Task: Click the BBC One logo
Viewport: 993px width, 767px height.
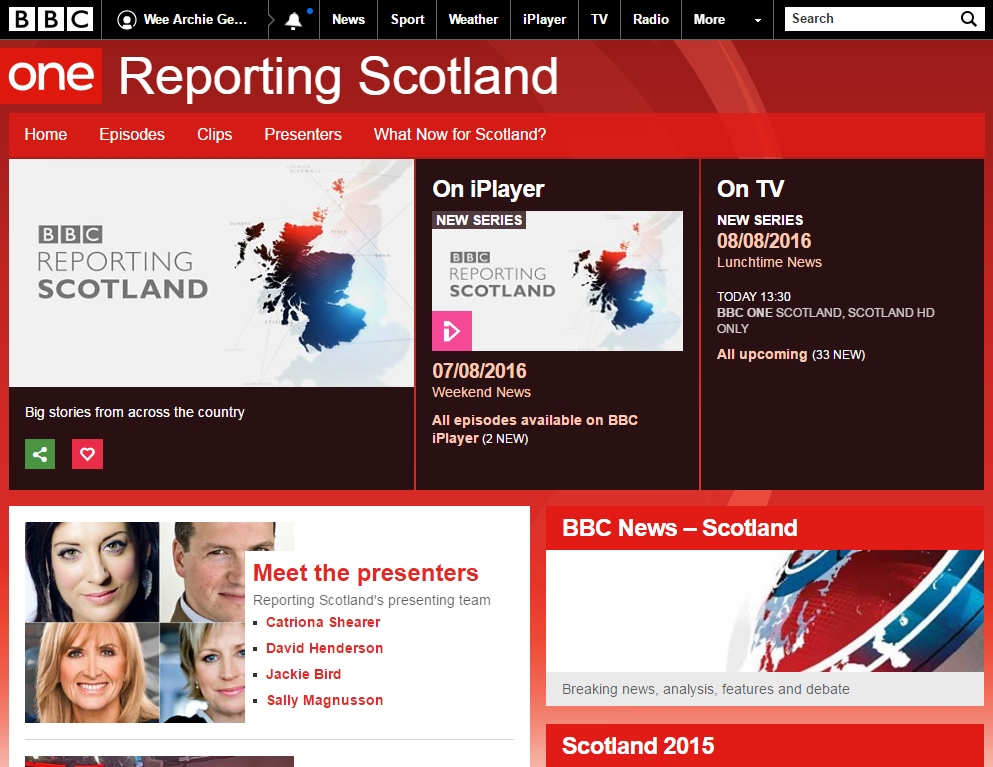Action: click(x=51, y=76)
